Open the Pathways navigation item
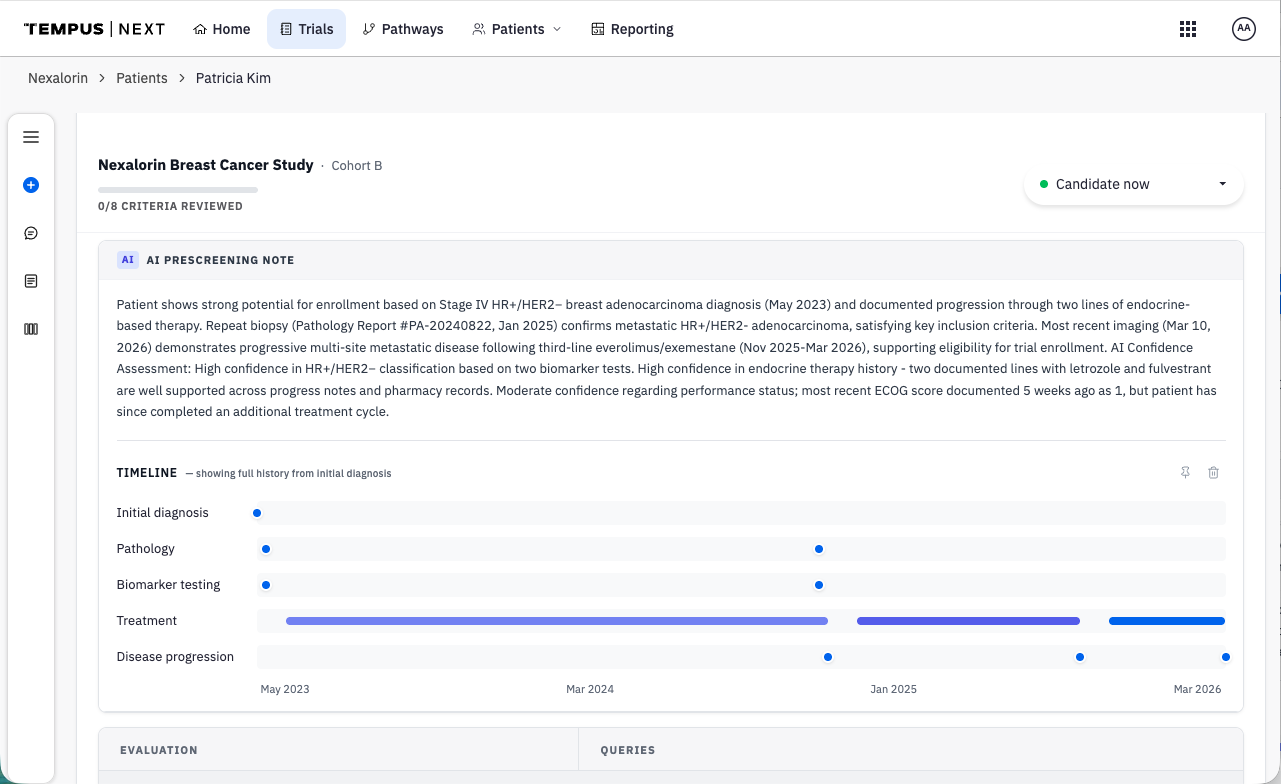The width and height of the screenshot is (1281, 784). click(x=402, y=29)
